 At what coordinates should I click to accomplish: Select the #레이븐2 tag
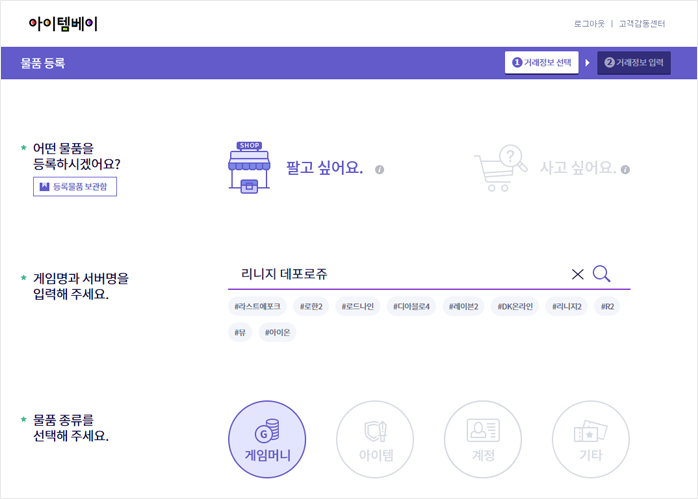pos(463,306)
